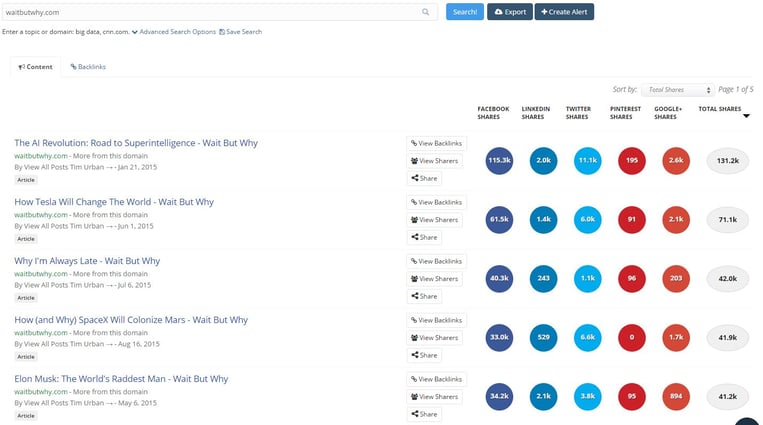View Sharers for SpaceX article
The height and width of the screenshot is (425, 763).
435,337
